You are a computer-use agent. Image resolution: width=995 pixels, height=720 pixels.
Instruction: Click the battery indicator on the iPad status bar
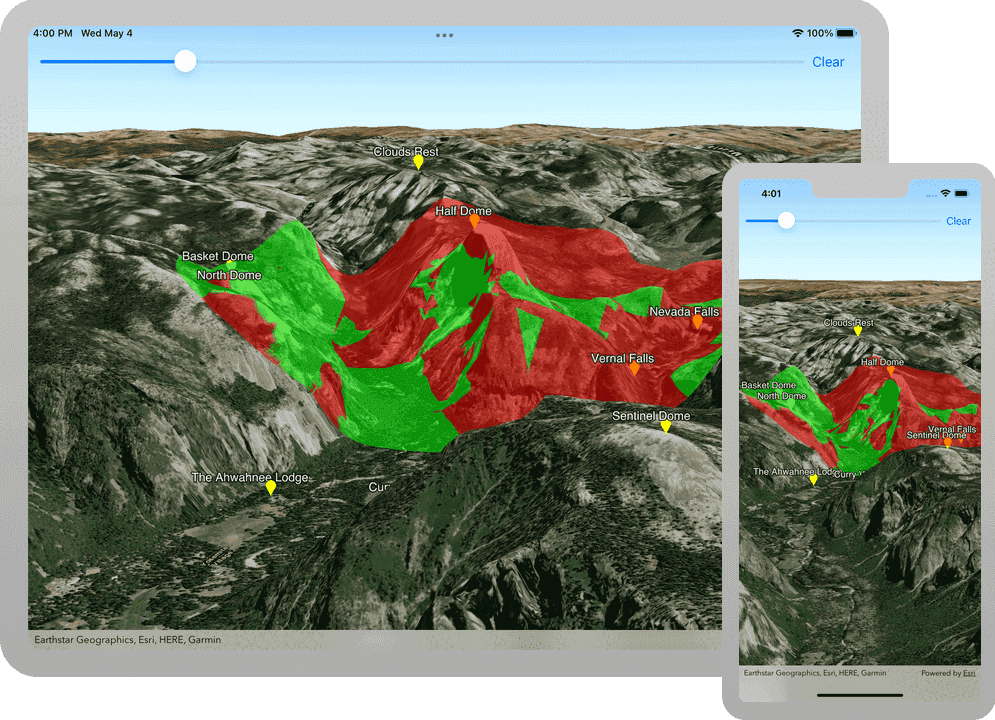843,32
